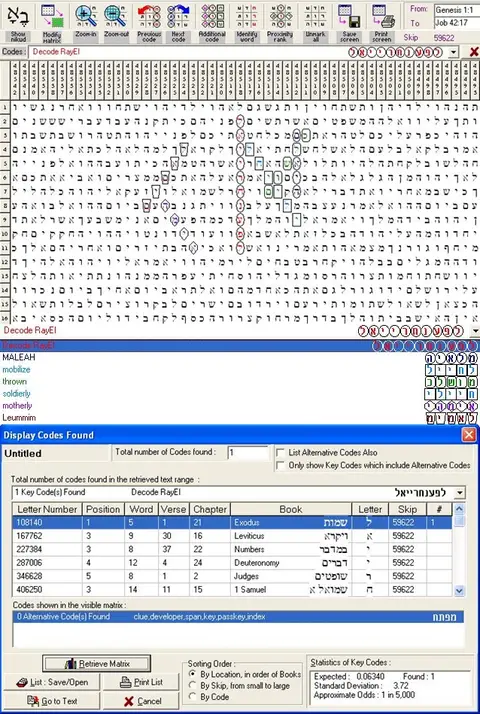Click the Skip column header
This screenshot has height=714, width=480.
pyautogui.click(x=407, y=509)
